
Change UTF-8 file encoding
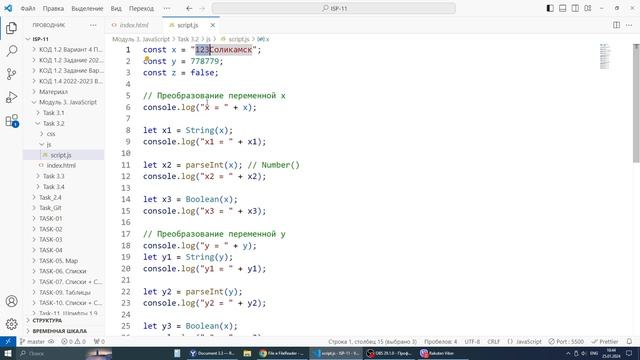(x=472, y=342)
